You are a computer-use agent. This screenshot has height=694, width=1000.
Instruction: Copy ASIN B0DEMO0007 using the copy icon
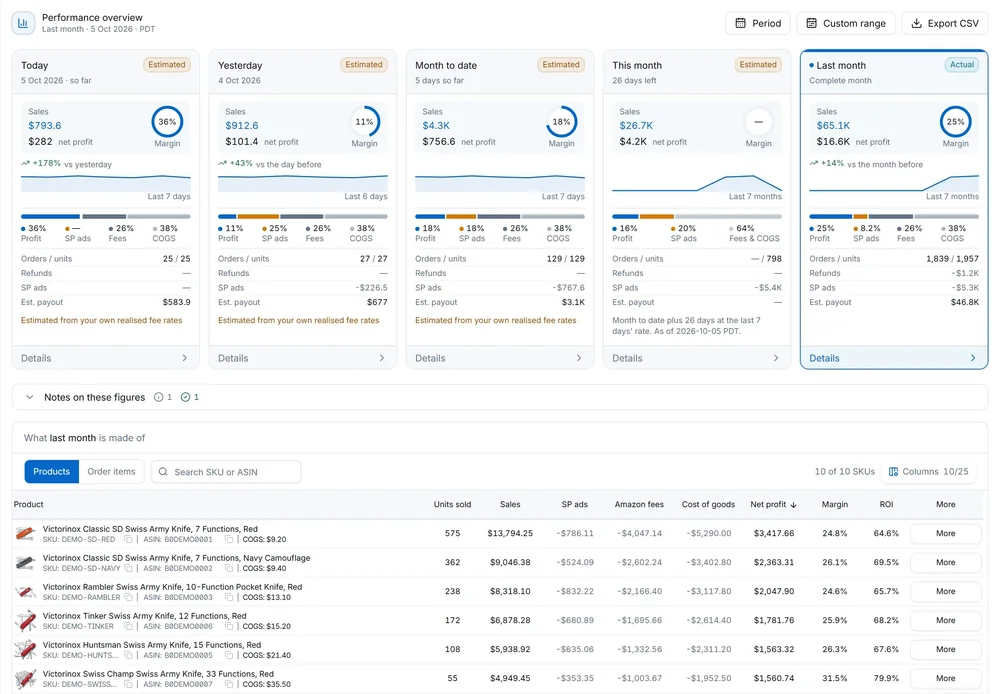click(x=228, y=684)
